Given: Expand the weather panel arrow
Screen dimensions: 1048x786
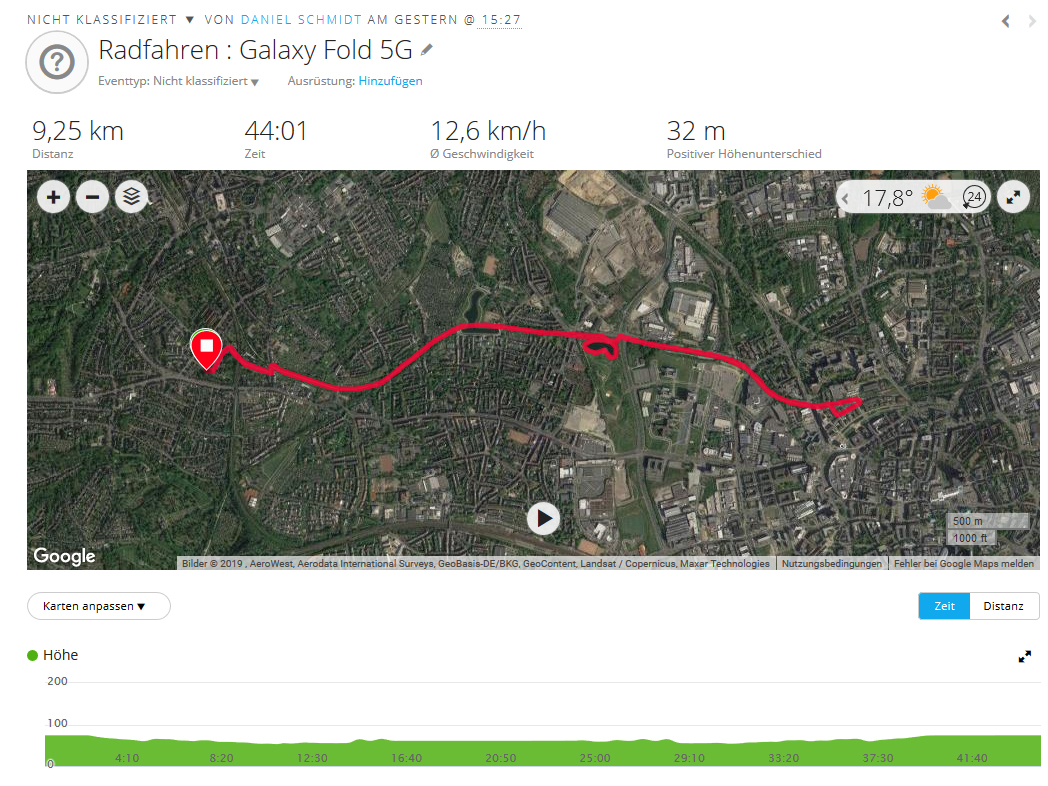Looking at the screenshot, I should click(846, 199).
